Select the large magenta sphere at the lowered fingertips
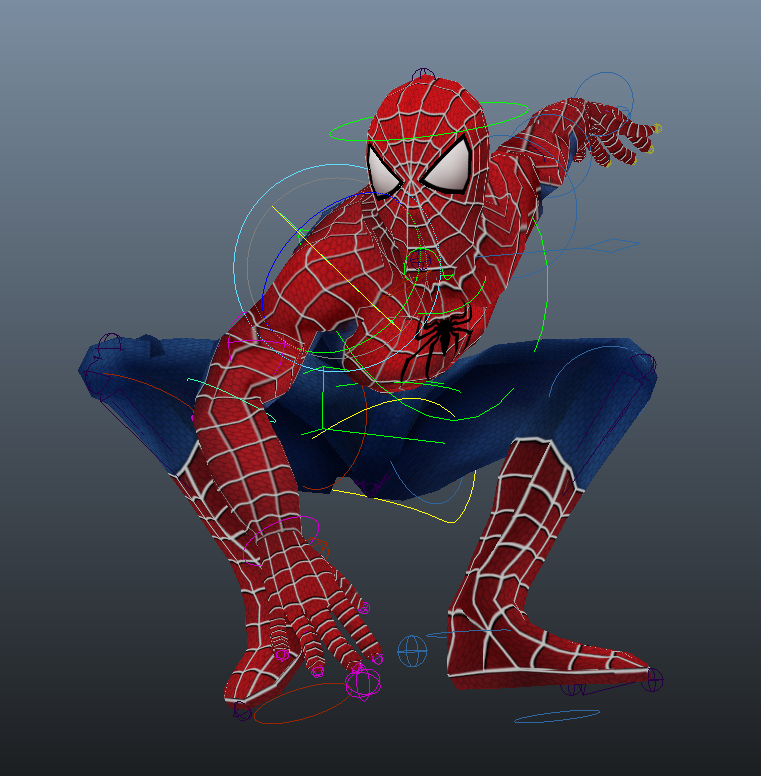 [x=363, y=682]
